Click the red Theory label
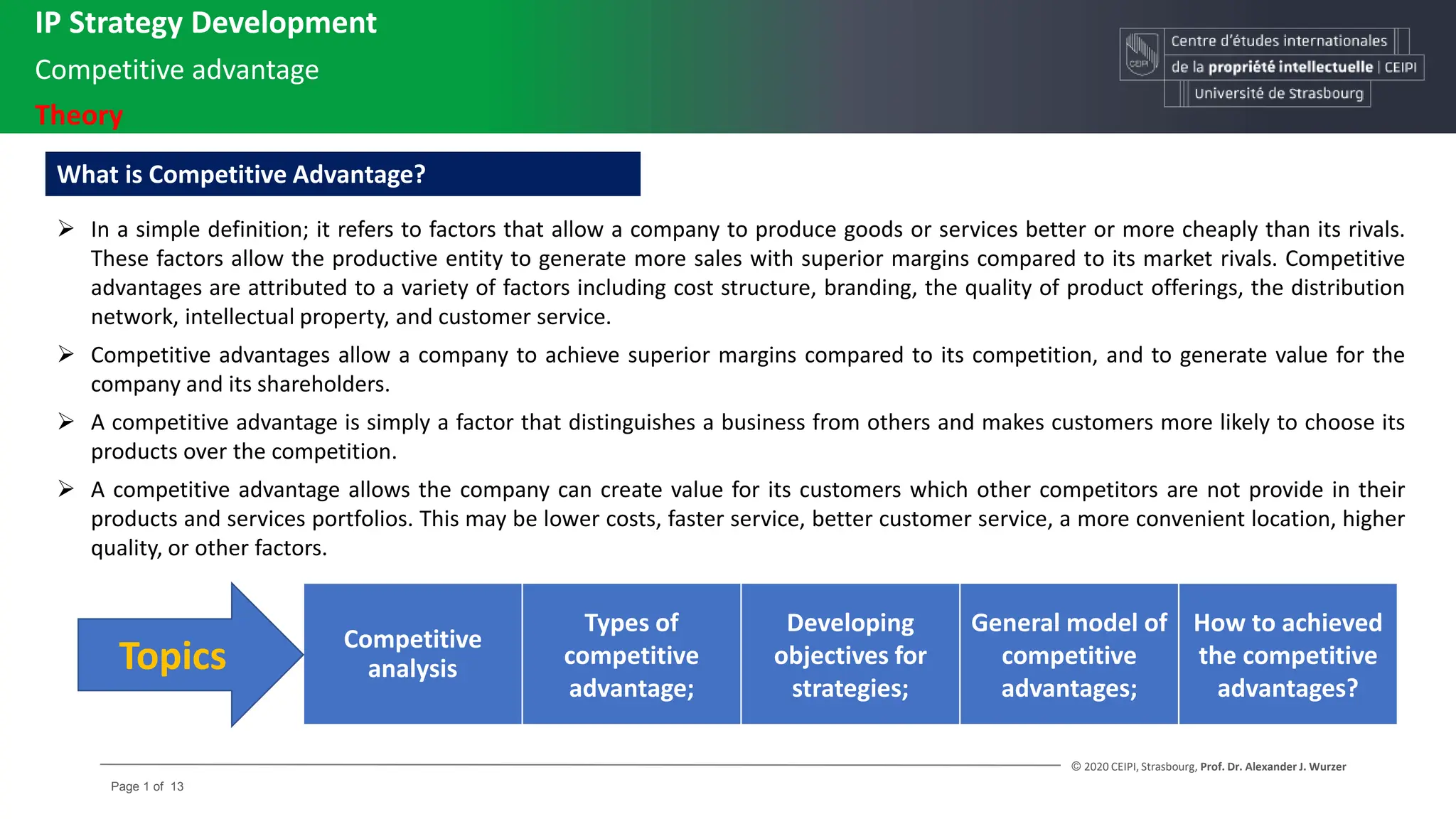Screen dimensions: 1456x819 click(79, 115)
